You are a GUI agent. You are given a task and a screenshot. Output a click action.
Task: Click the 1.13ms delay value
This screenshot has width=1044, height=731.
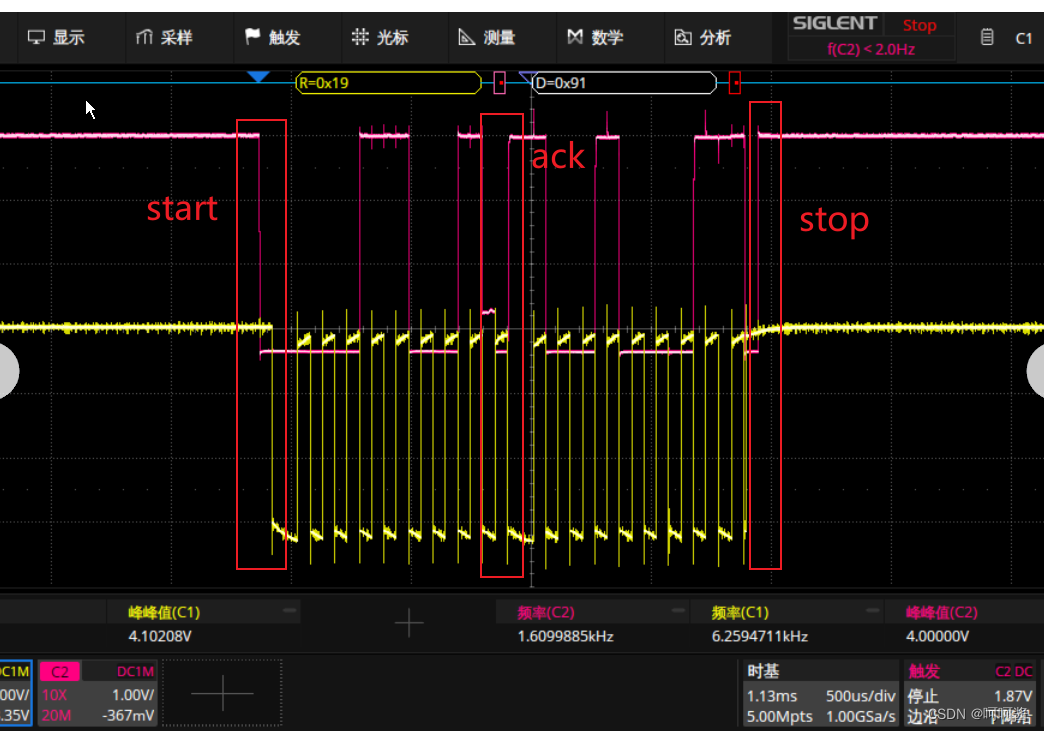[x=772, y=696]
